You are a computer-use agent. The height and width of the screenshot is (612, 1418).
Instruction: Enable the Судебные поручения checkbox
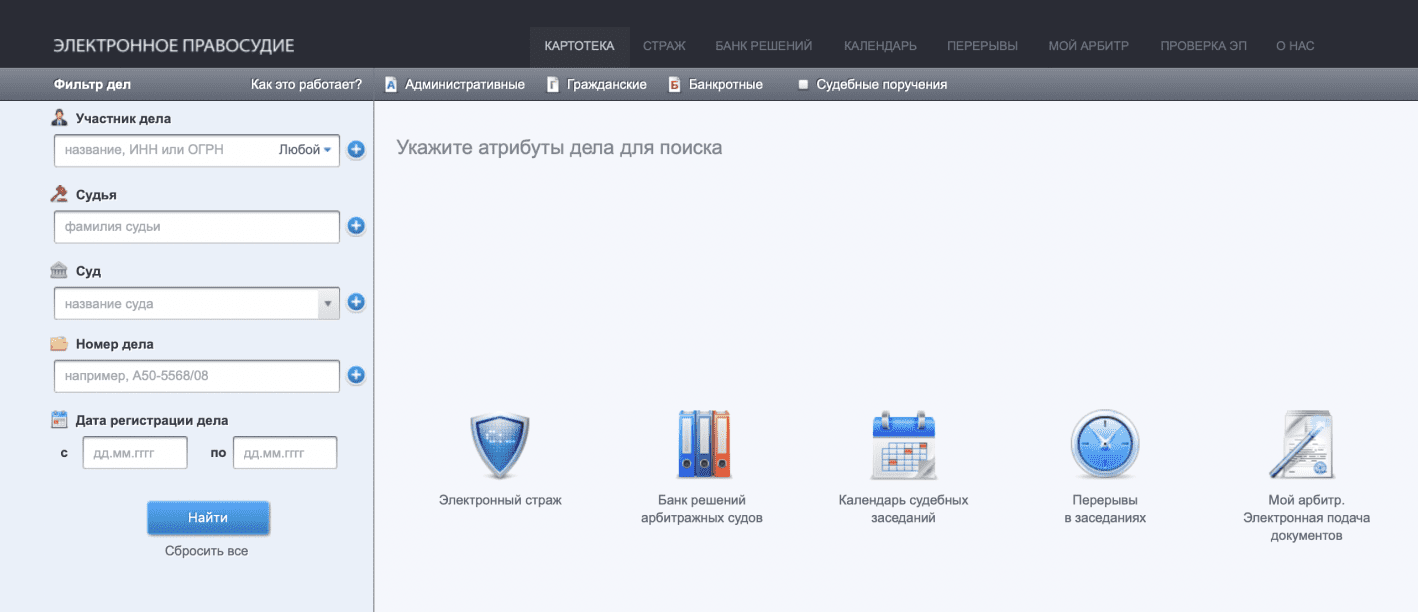coord(803,85)
